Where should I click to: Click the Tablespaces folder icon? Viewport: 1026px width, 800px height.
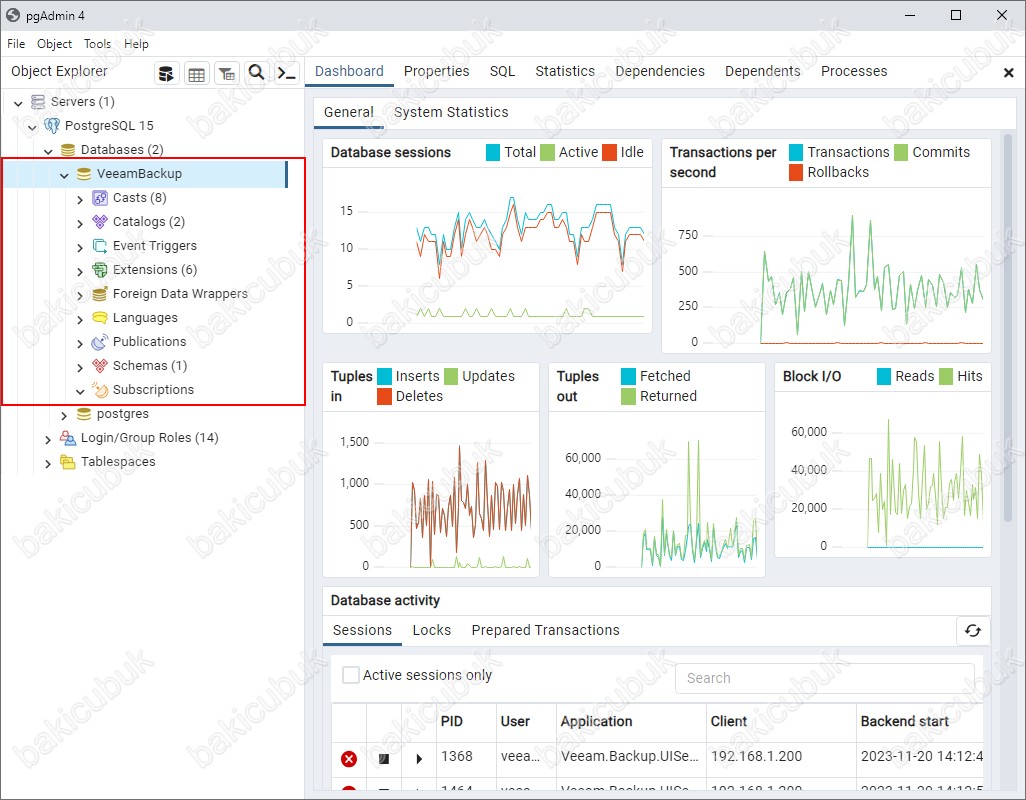click(67, 462)
